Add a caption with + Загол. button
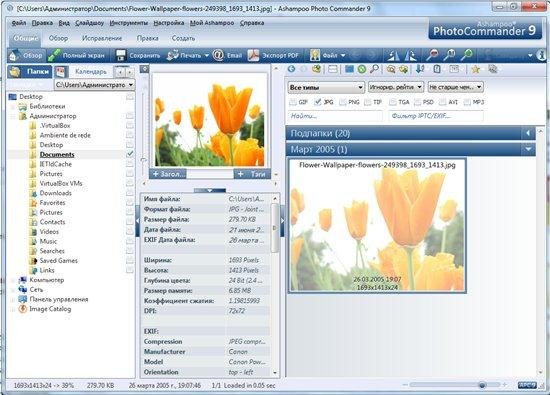The width and height of the screenshot is (550, 395). point(168,174)
